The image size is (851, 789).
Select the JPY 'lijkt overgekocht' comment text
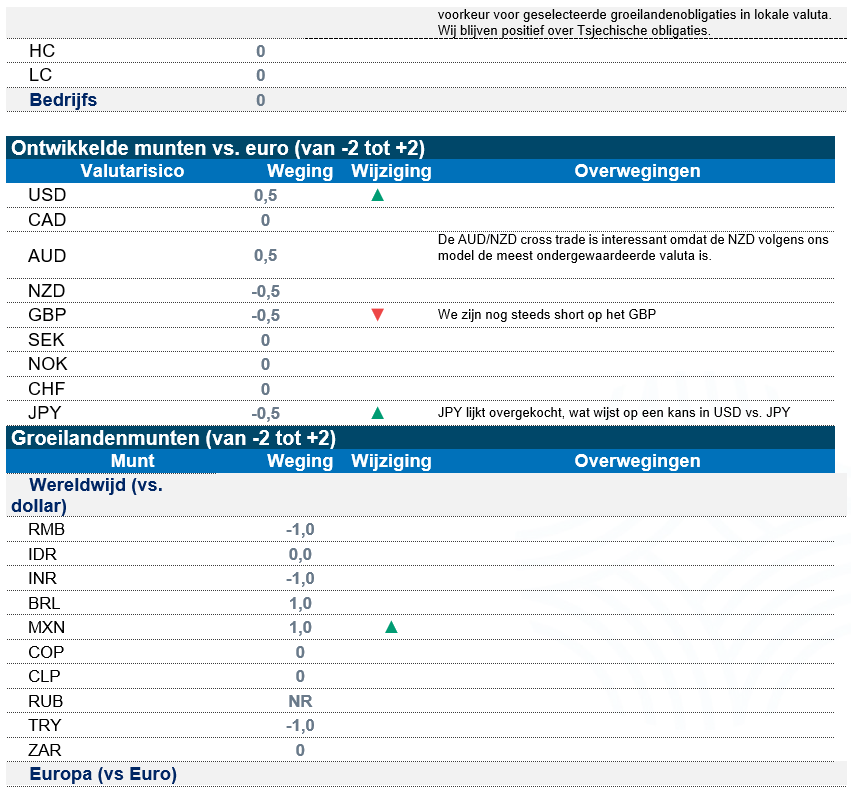[x=621, y=413]
